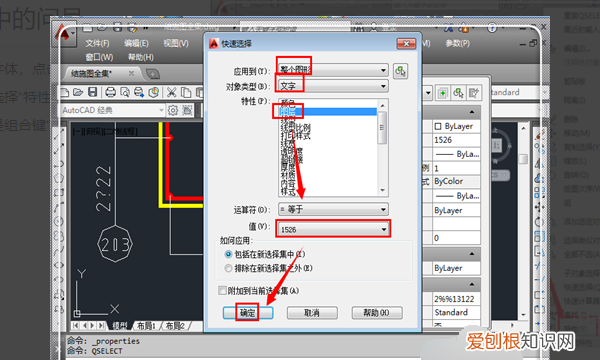The height and width of the screenshot is (360, 600).
Task: Click the 取消 button in Quick Select
Action: 312,313
